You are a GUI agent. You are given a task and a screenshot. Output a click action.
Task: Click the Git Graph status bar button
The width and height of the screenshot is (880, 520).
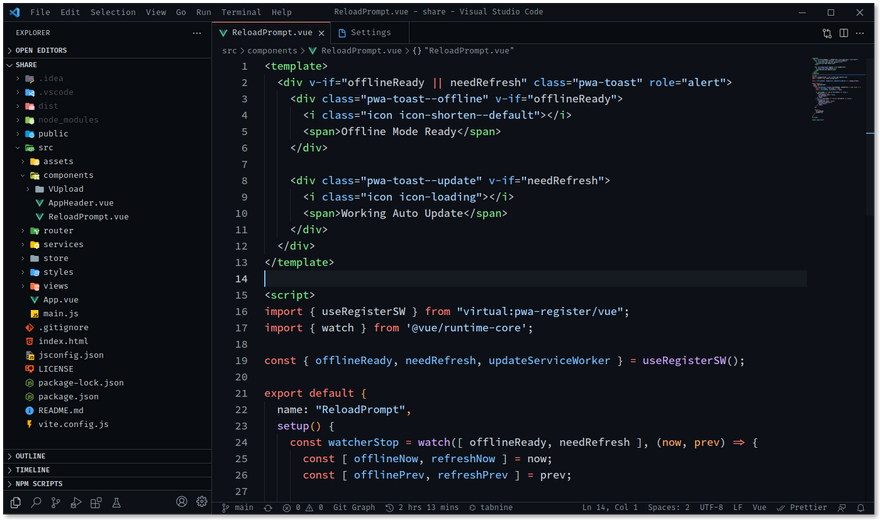coord(353,508)
